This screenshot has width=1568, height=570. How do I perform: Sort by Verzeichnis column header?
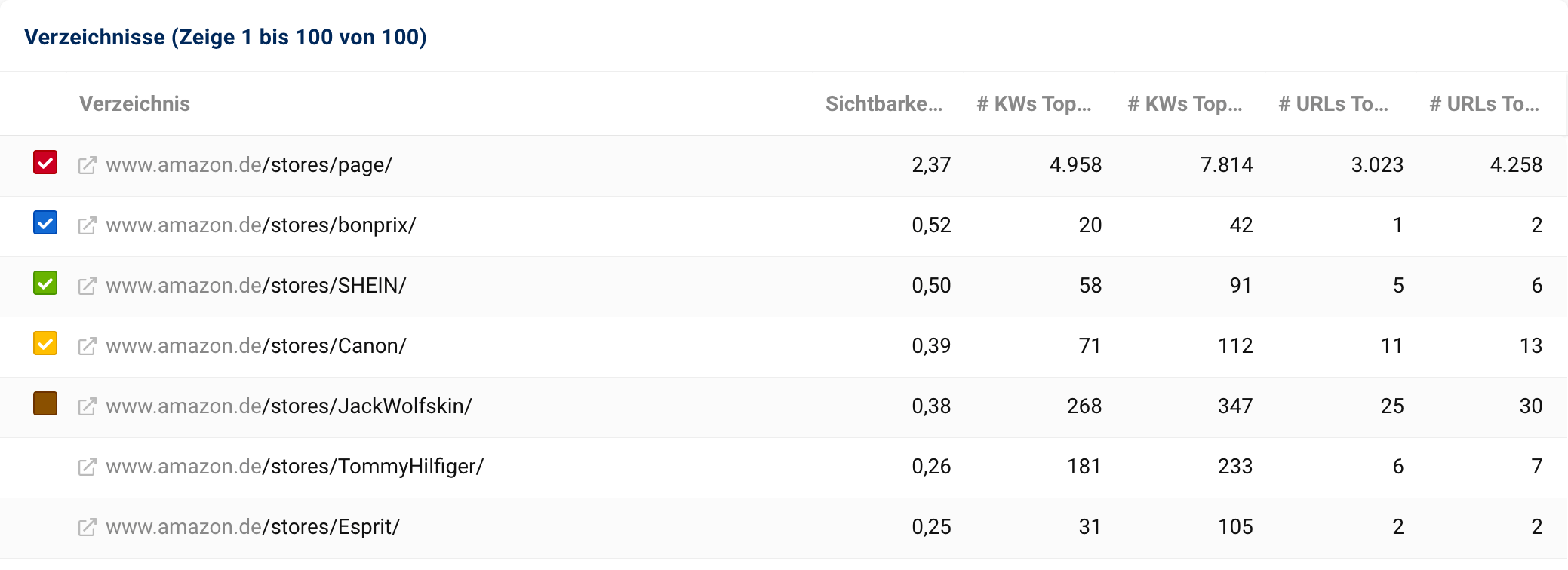tap(134, 104)
